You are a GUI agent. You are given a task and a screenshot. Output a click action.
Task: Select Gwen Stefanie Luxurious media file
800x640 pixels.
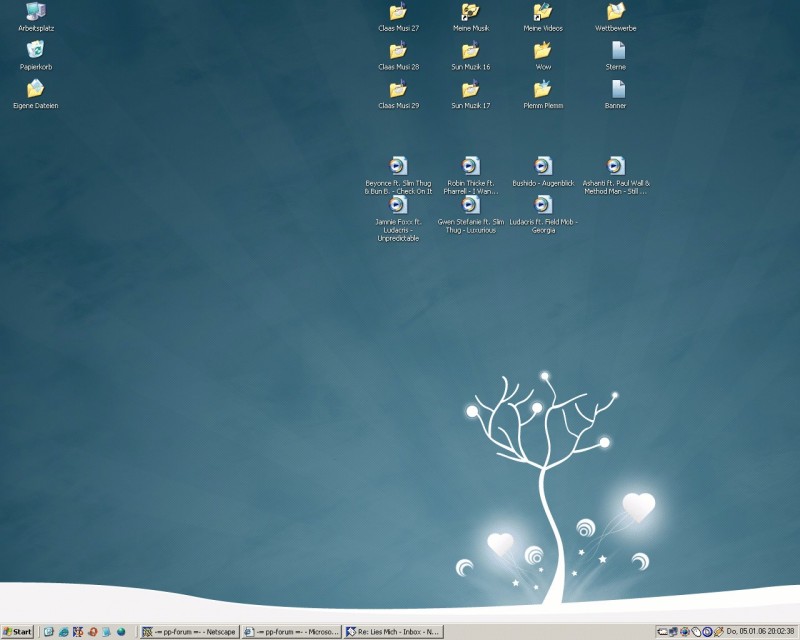pyautogui.click(x=471, y=205)
